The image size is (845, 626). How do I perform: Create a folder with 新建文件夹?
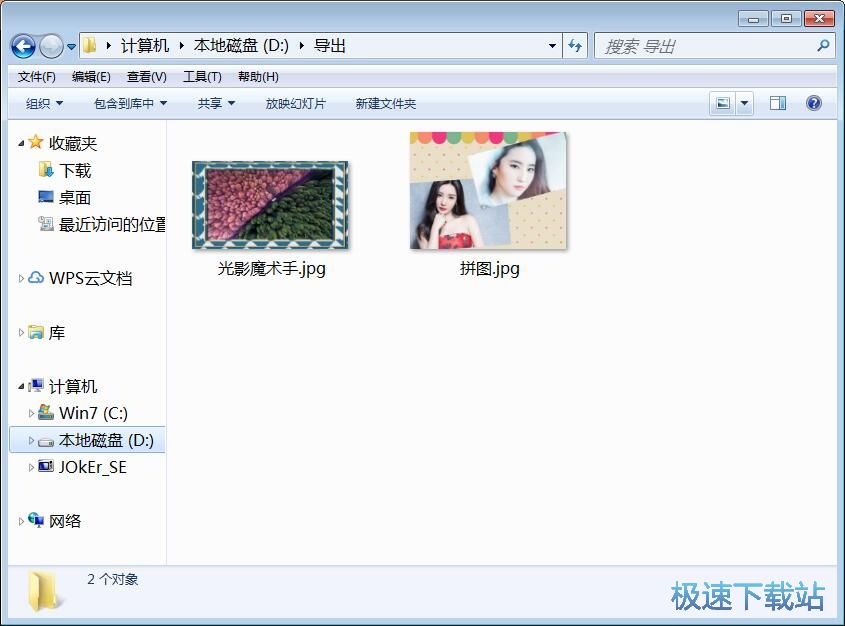(x=385, y=103)
